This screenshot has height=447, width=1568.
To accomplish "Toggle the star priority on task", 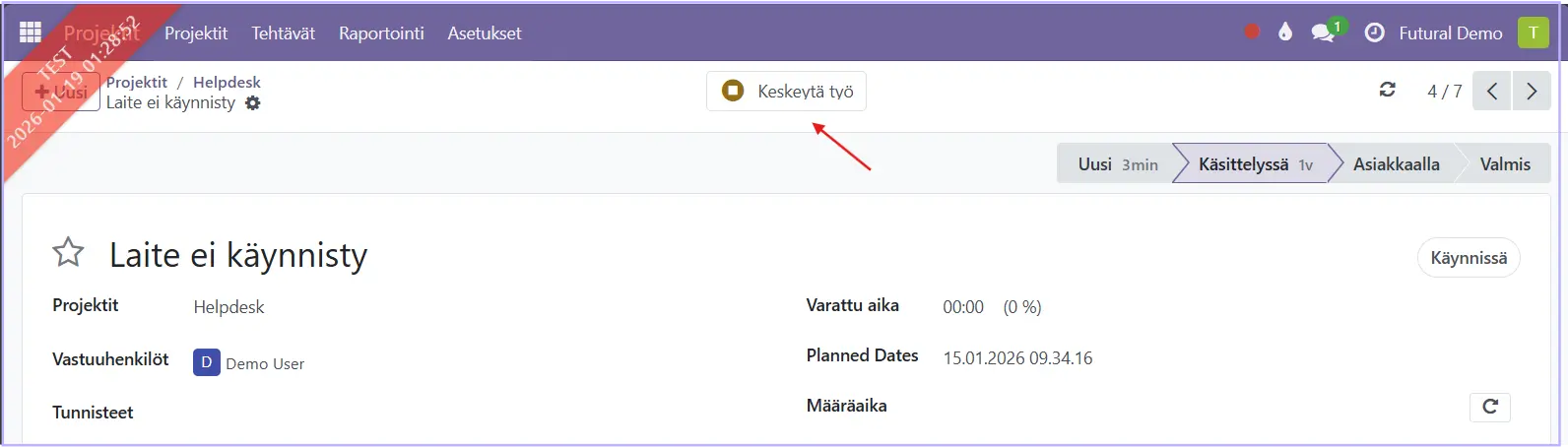I will click(x=68, y=253).
